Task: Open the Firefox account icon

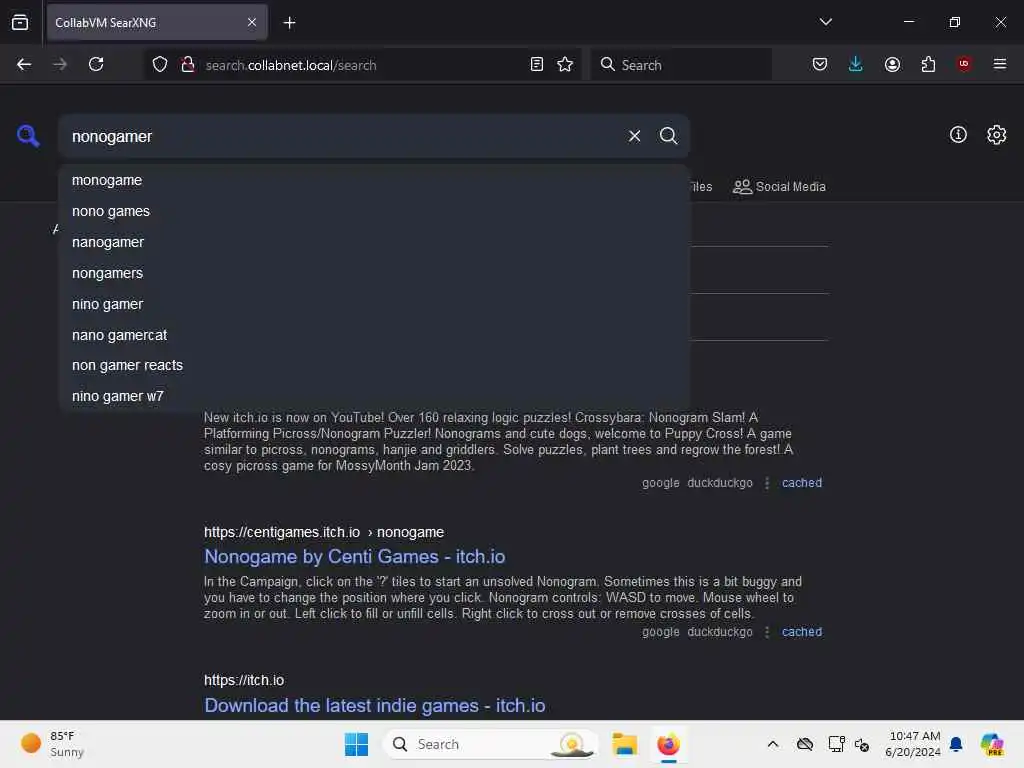Action: click(892, 64)
